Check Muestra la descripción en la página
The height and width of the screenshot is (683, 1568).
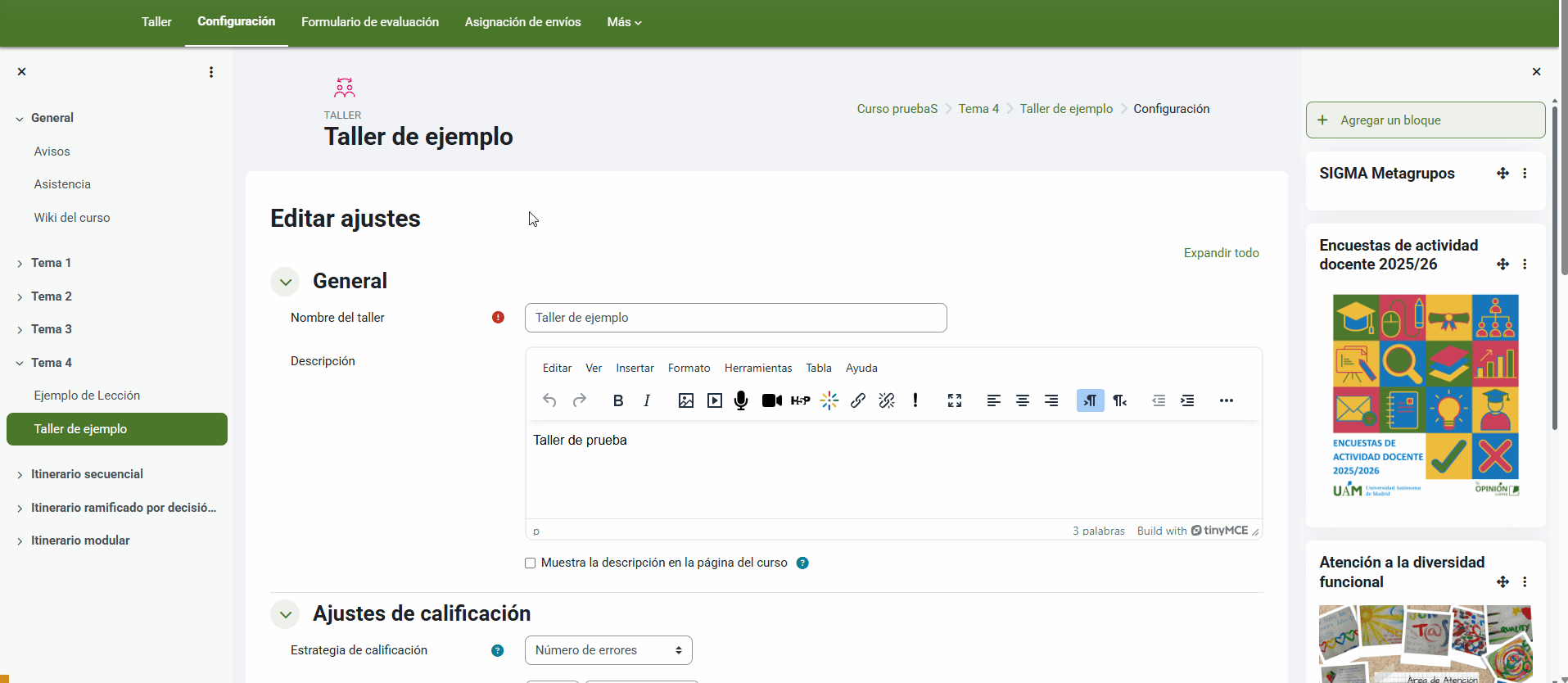[x=531, y=563]
